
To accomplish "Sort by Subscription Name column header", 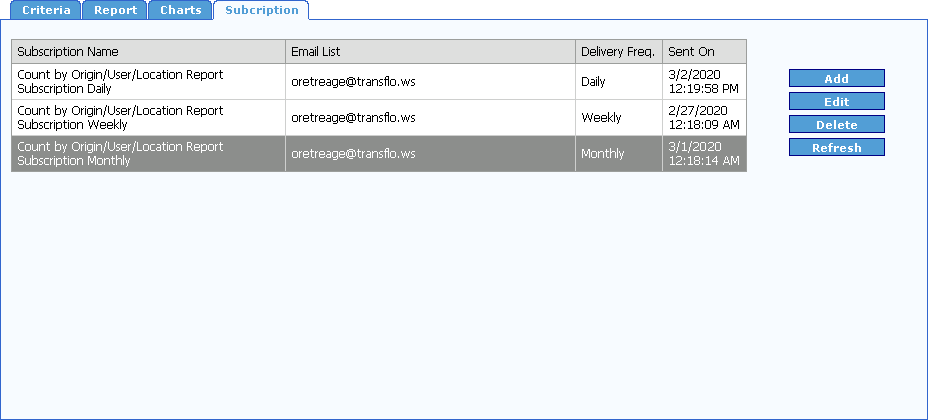I will pyautogui.click(x=148, y=52).
